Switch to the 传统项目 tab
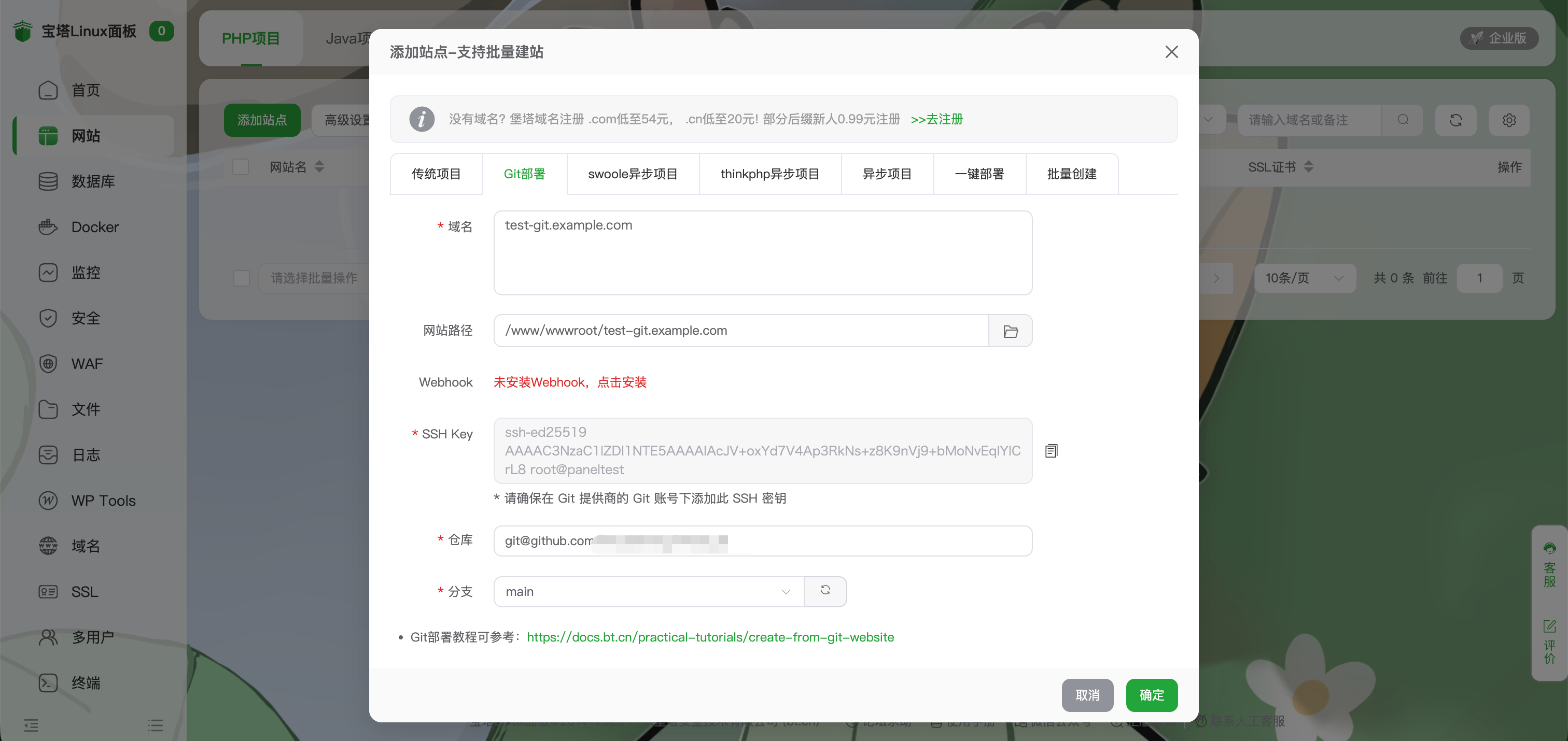Screen dimensions: 1568x741 436,174
